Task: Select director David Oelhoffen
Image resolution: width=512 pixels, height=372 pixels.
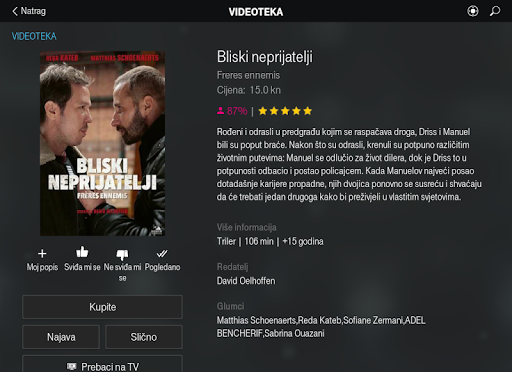Action: tap(246, 281)
